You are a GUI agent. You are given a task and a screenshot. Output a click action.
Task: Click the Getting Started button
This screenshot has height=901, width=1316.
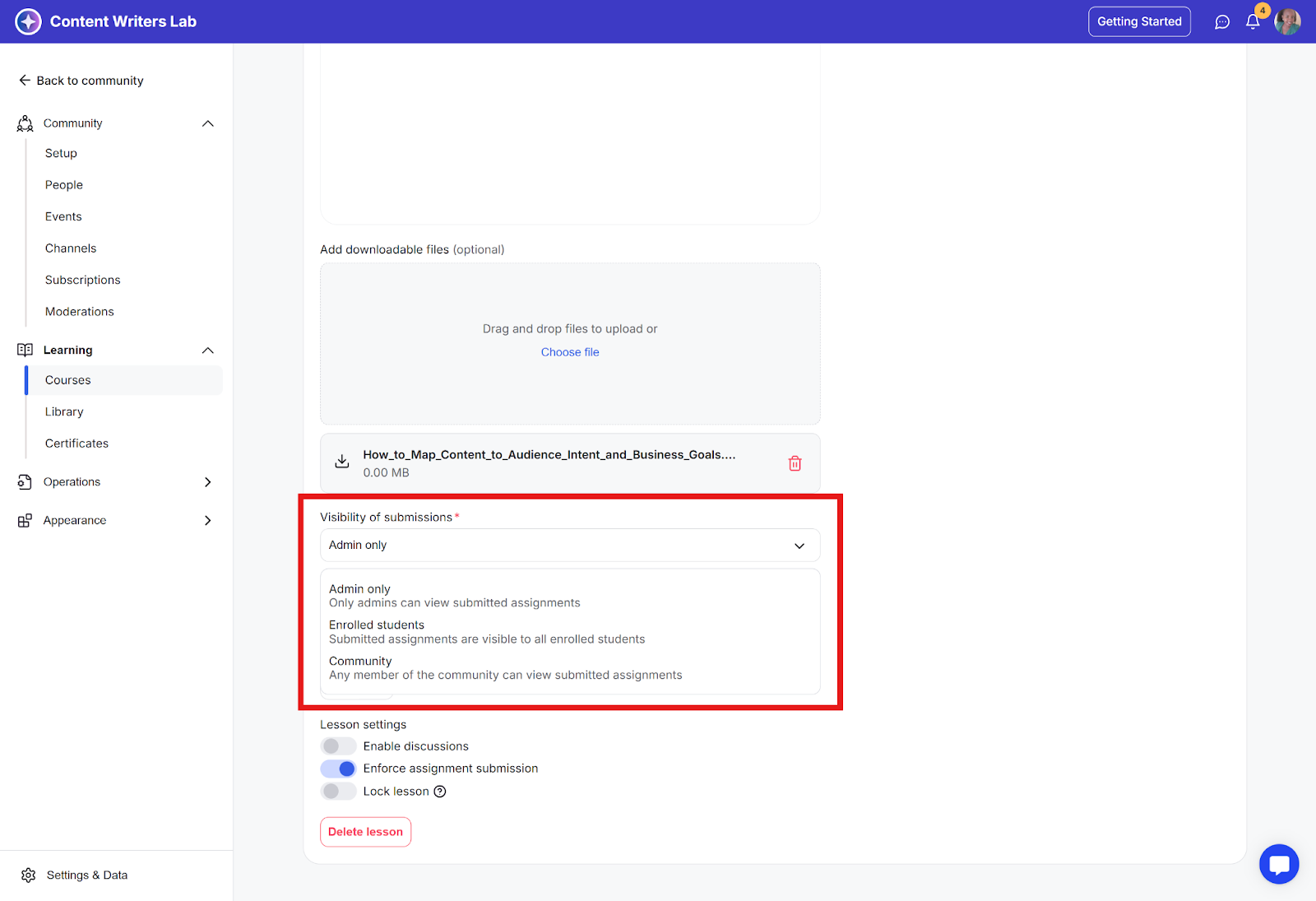[x=1139, y=21]
